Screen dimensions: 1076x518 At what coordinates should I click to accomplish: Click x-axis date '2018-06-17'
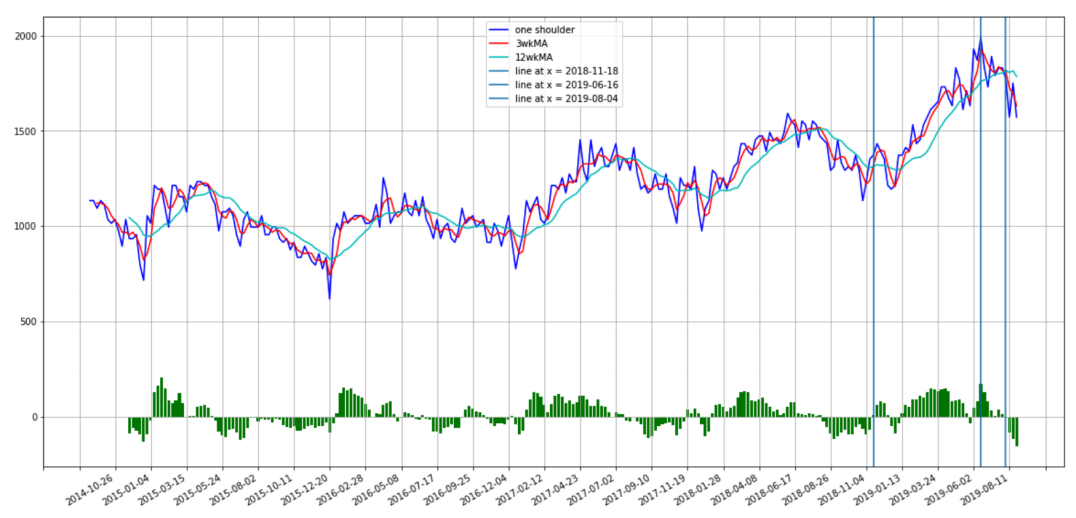point(769,488)
